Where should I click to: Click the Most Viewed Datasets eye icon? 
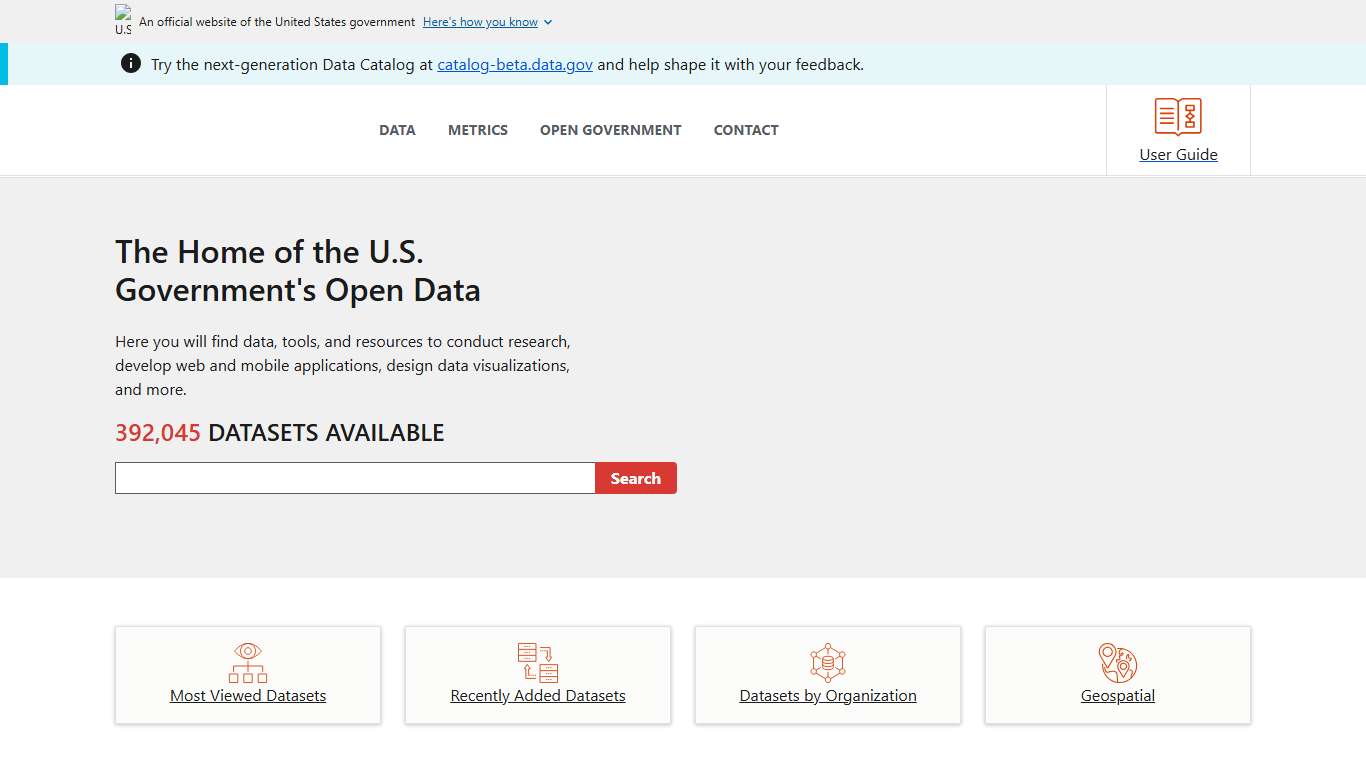(x=247, y=662)
